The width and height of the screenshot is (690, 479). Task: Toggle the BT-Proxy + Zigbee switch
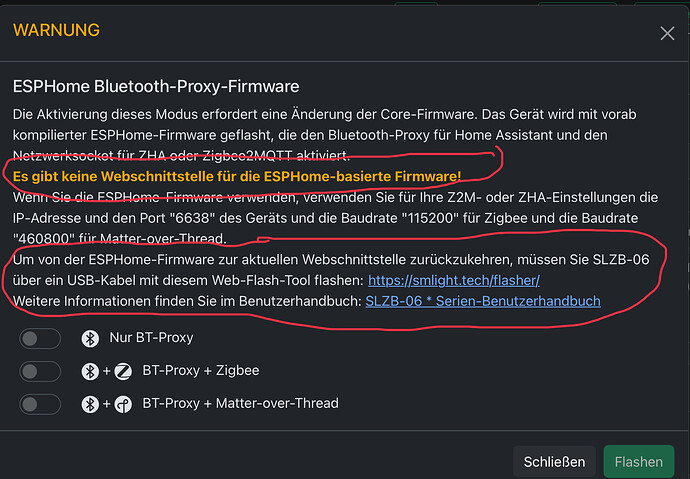(41, 371)
